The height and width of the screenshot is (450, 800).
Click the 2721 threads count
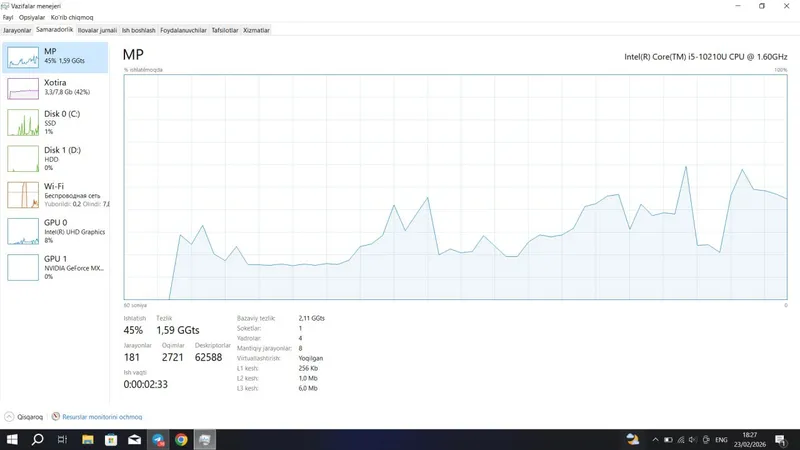pos(172,358)
